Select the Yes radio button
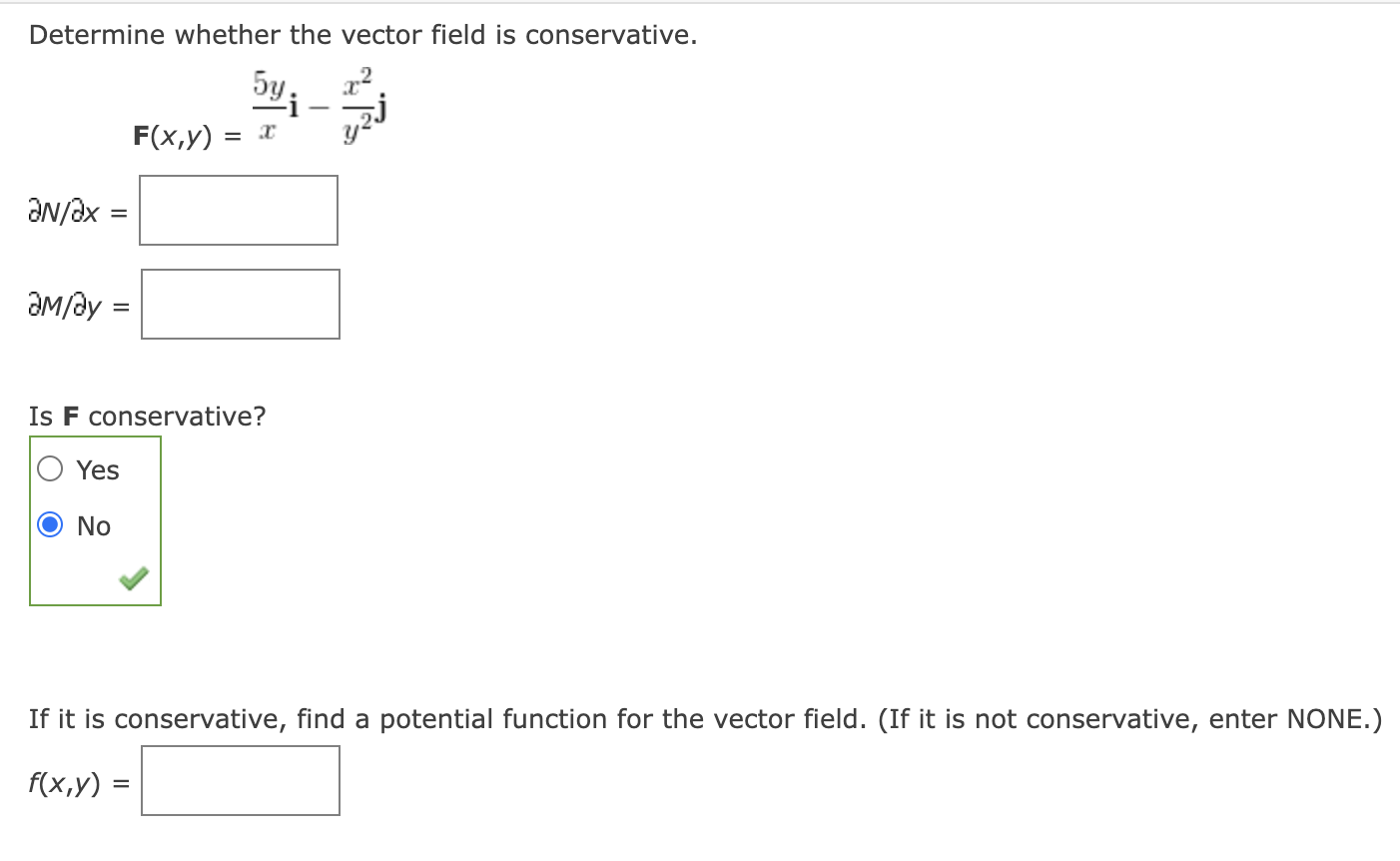 [x=50, y=469]
